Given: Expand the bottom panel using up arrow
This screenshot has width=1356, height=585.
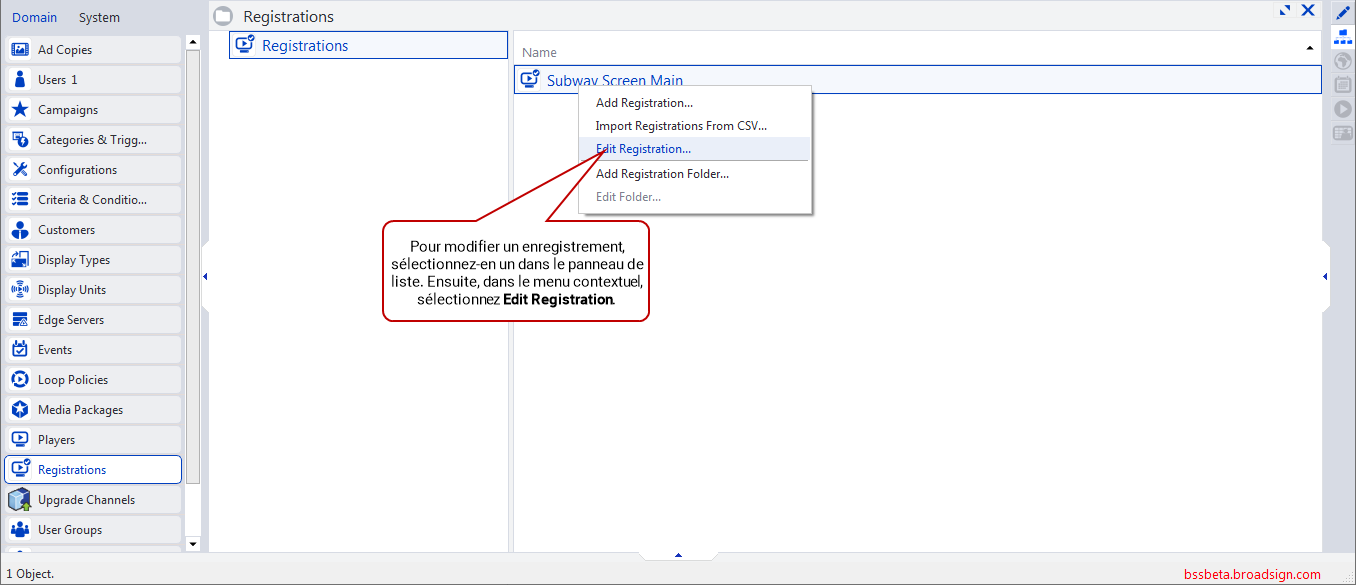Looking at the screenshot, I should point(678,554).
